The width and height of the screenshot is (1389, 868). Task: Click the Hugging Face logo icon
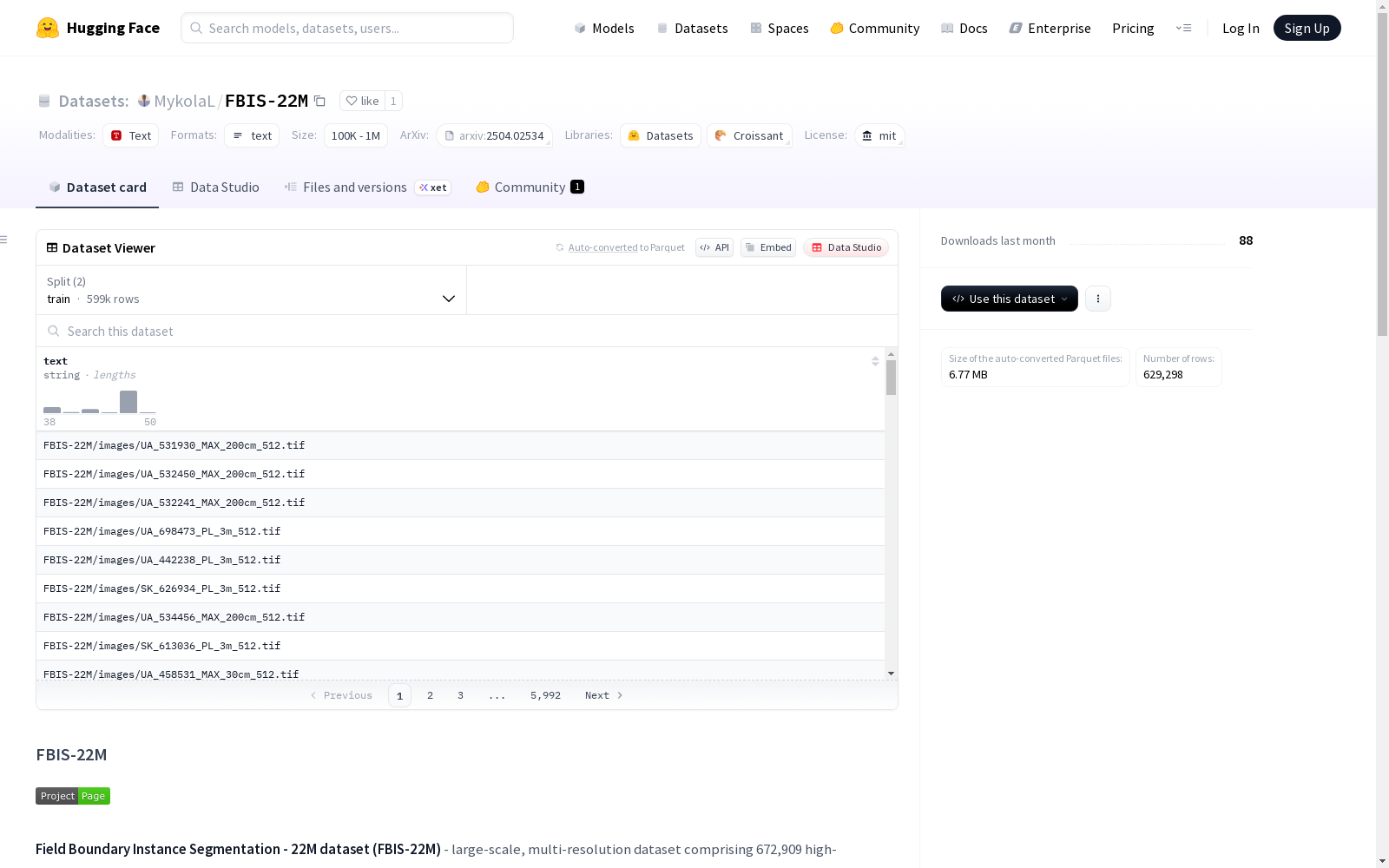point(48,28)
